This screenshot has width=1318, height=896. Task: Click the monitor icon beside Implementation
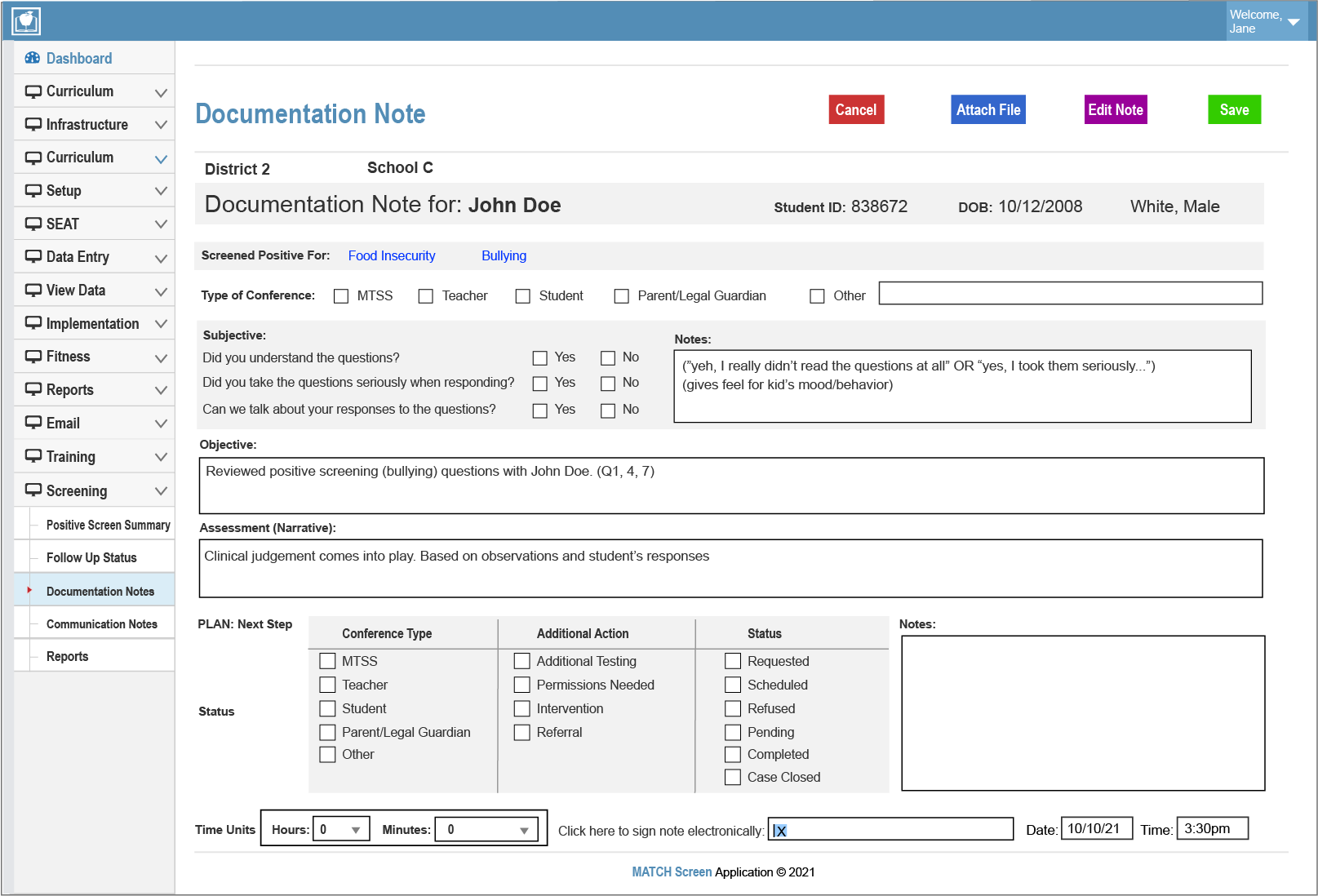(x=32, y=323)
